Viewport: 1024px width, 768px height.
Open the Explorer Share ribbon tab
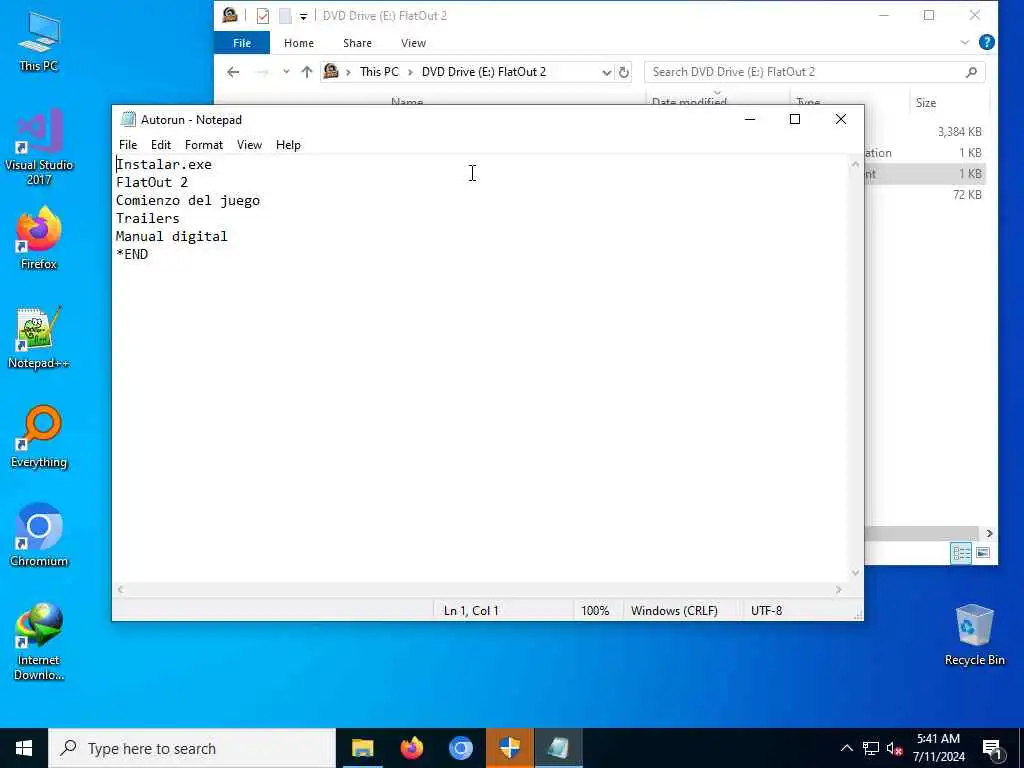pyautogui.click(x=357, y=43)
